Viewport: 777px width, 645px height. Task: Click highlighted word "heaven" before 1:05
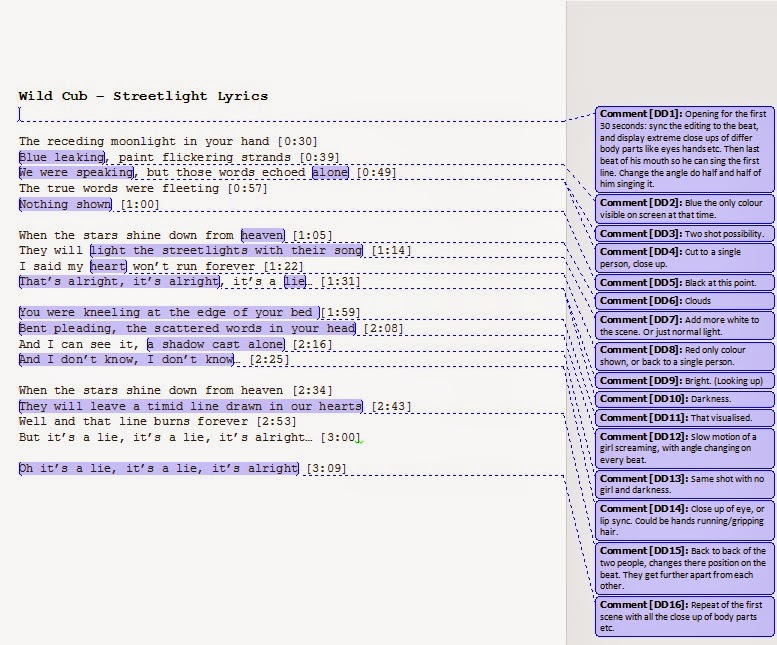263,235
